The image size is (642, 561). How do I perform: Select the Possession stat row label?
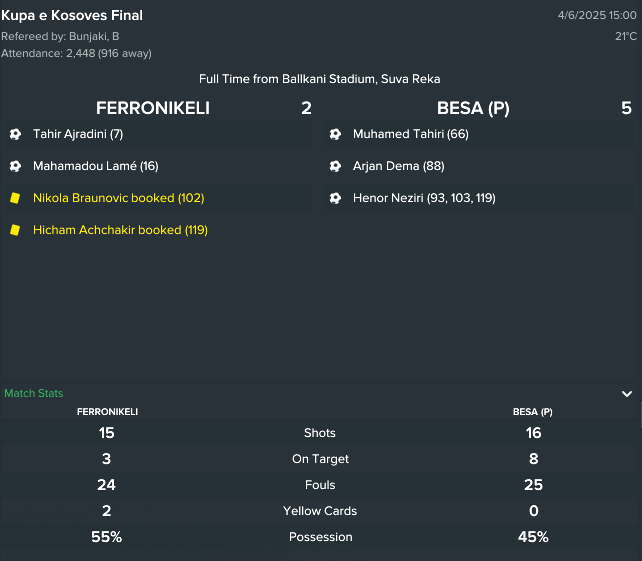[321, 537]
